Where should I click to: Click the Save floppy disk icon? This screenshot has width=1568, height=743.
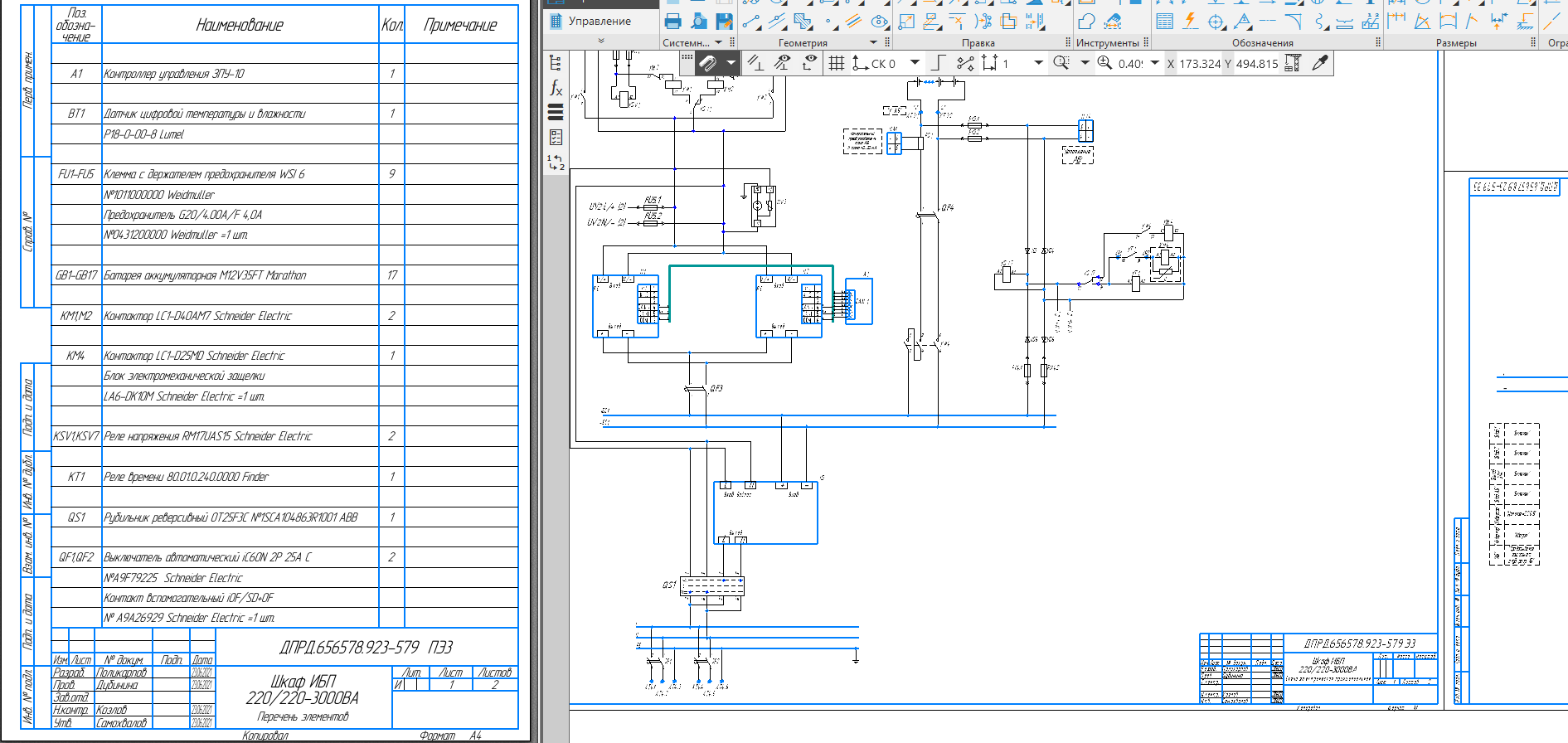[x=724, y=22]
